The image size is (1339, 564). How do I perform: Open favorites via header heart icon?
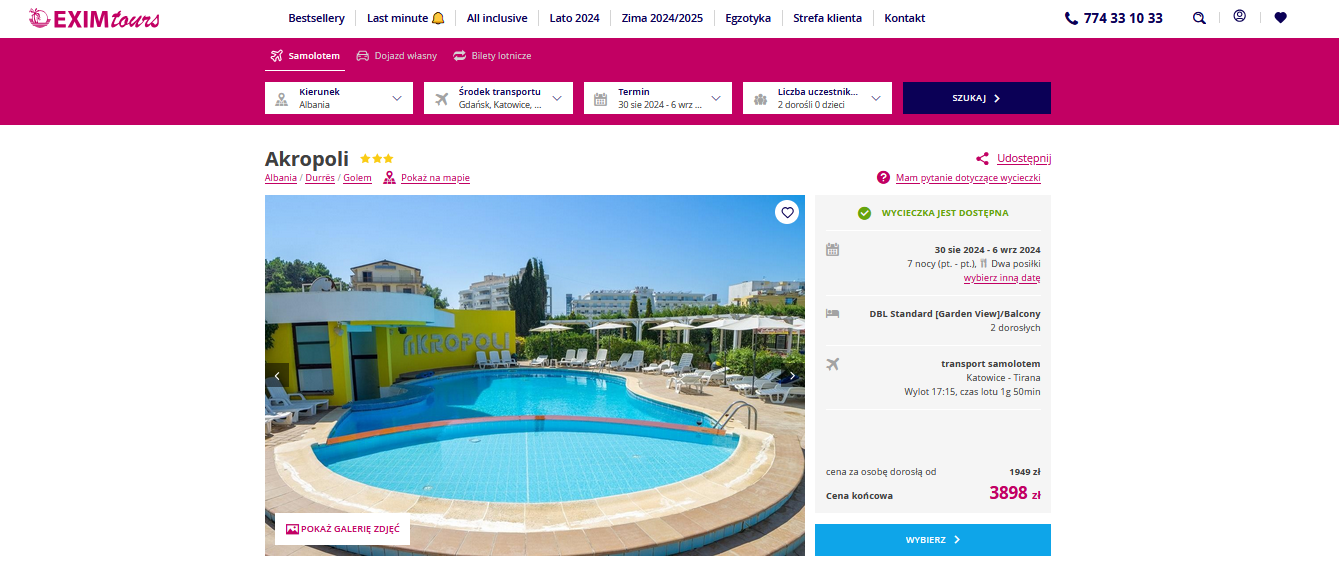[x=1281, y=18]
